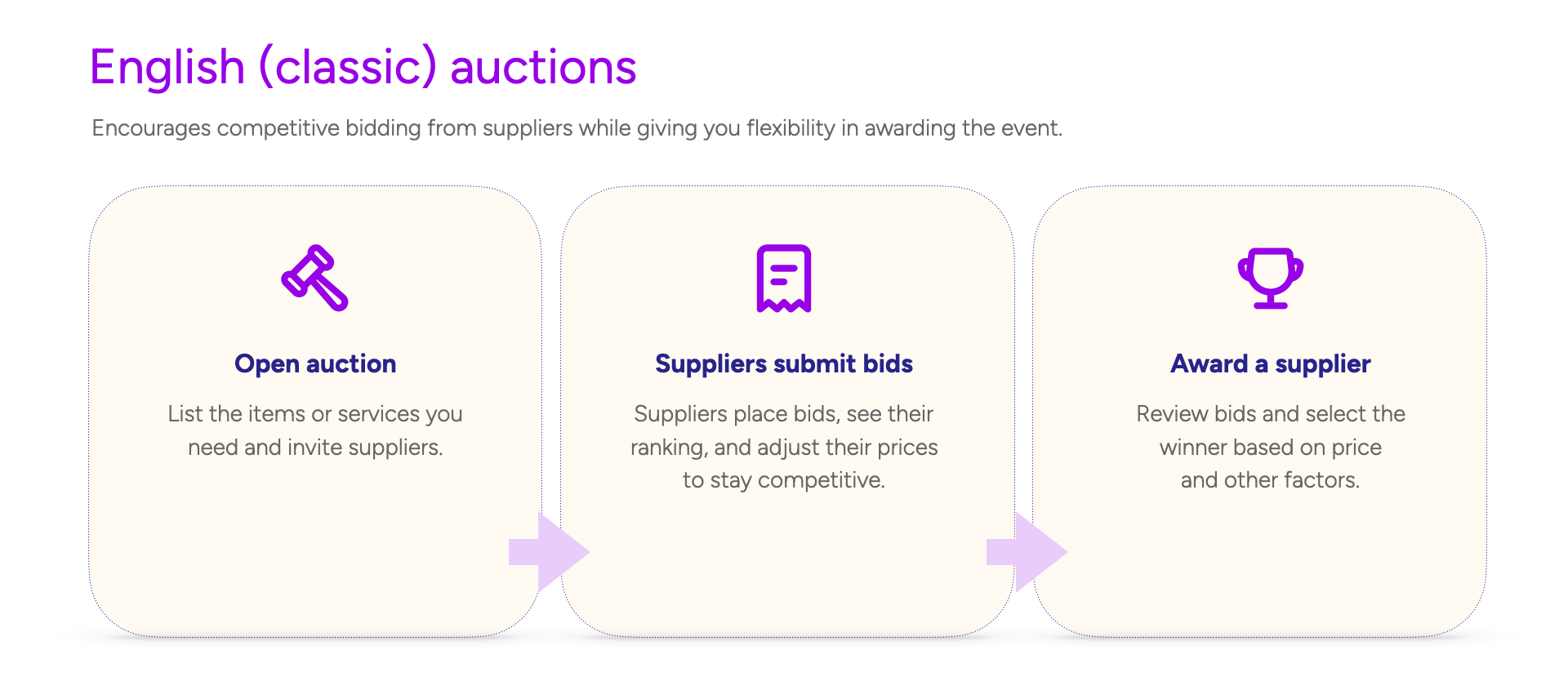Click 'Suppliers place bids, see their' description text
The width and height of the screenshot is (1568, 686).
pyautogui.click(x=784, y=414)
